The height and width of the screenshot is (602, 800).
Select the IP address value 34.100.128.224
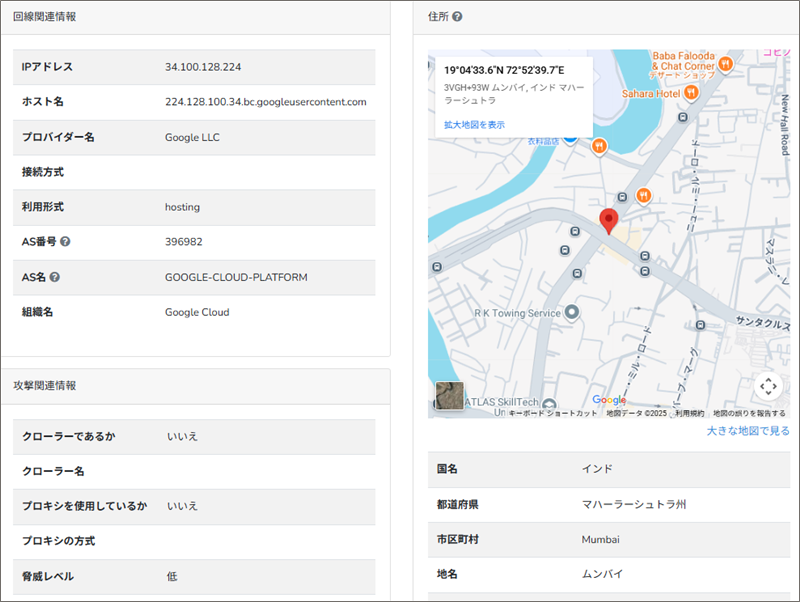tap(203, 67)
